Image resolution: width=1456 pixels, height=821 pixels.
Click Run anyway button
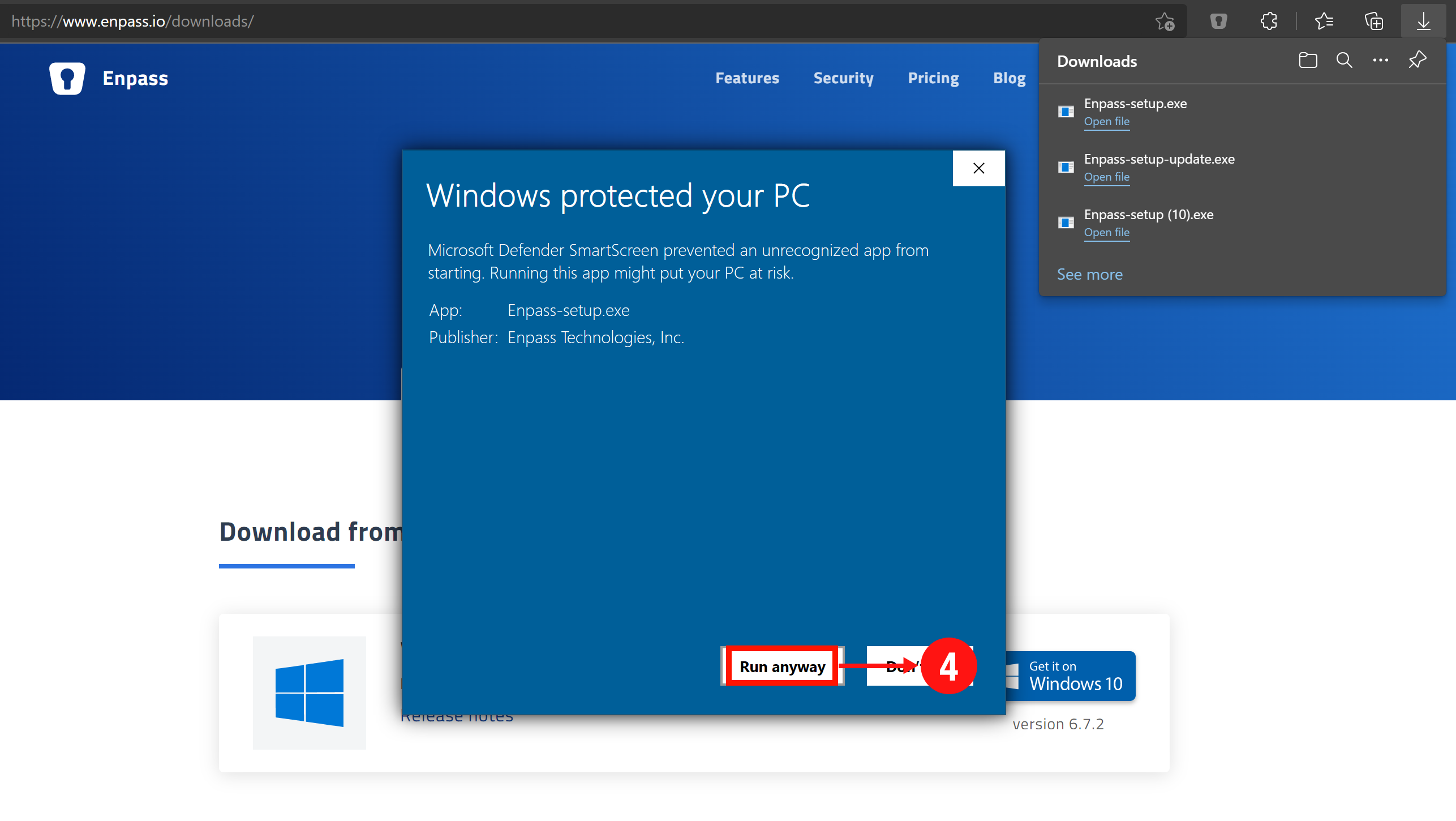pos(782,666)
